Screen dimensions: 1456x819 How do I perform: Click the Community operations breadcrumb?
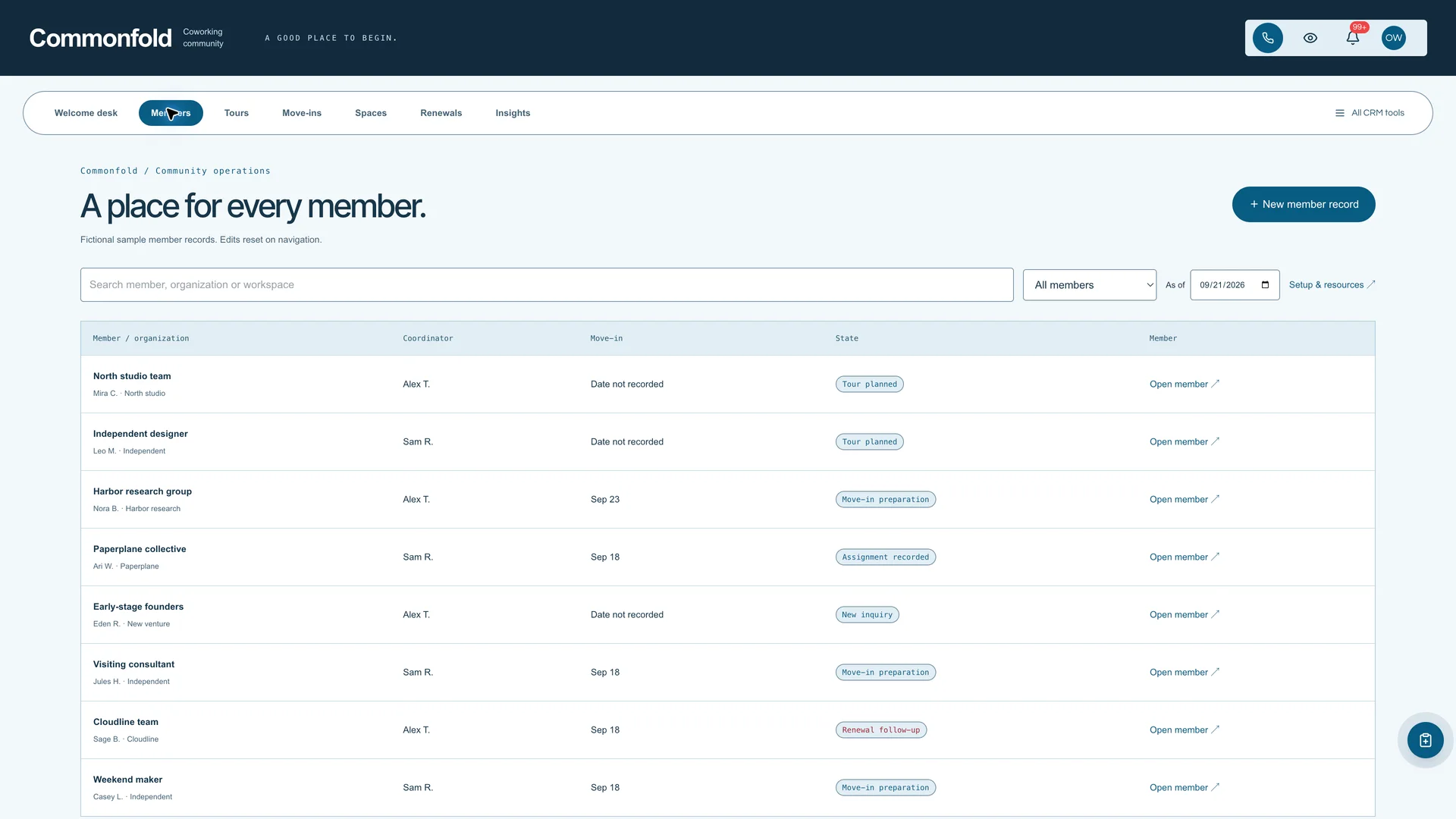(x=213, y=171)
